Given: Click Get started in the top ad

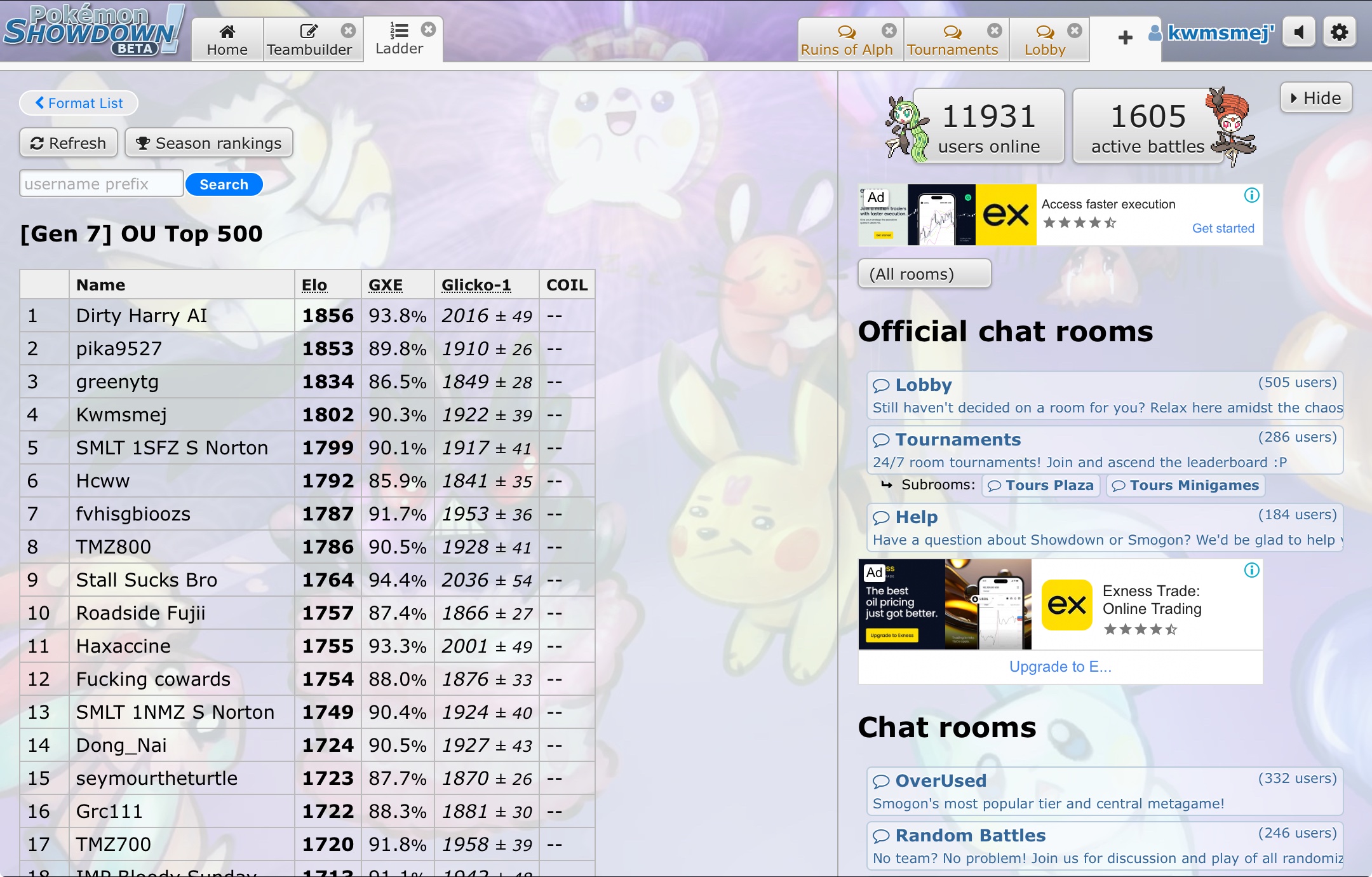Looking at the screenshot, I should coord(1223,228).
